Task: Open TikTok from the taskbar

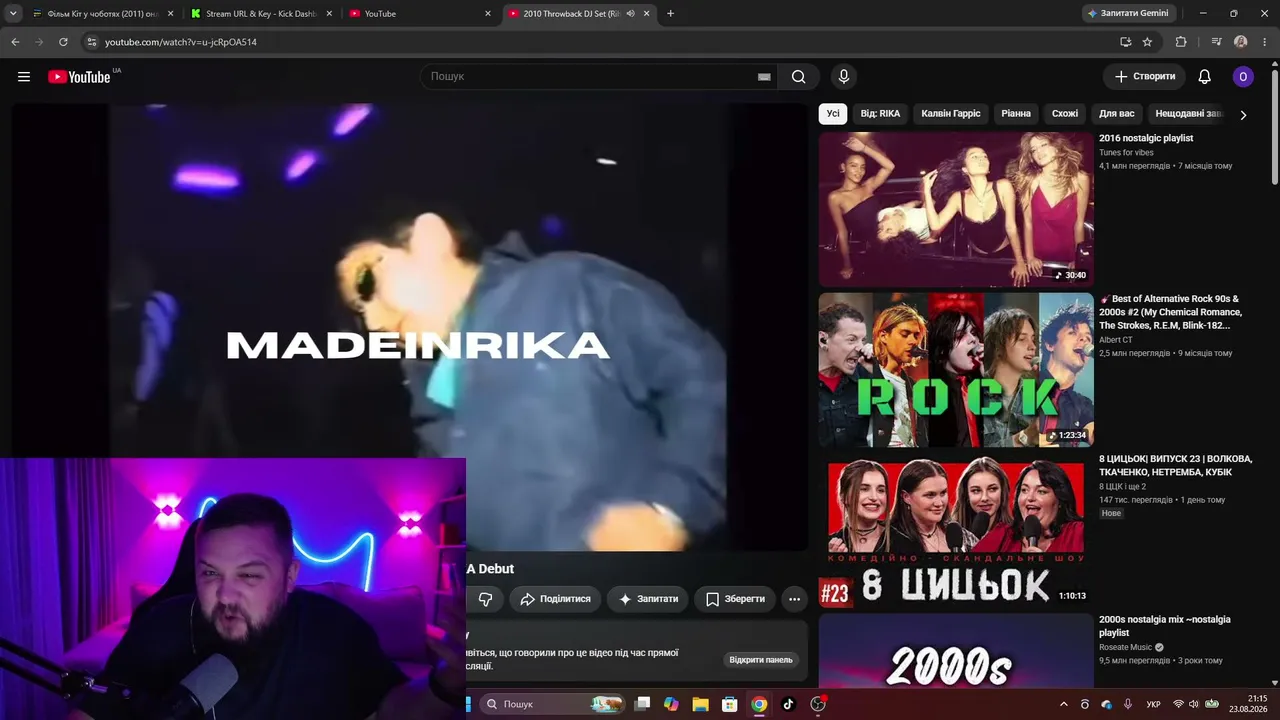Action: (788, 704)
